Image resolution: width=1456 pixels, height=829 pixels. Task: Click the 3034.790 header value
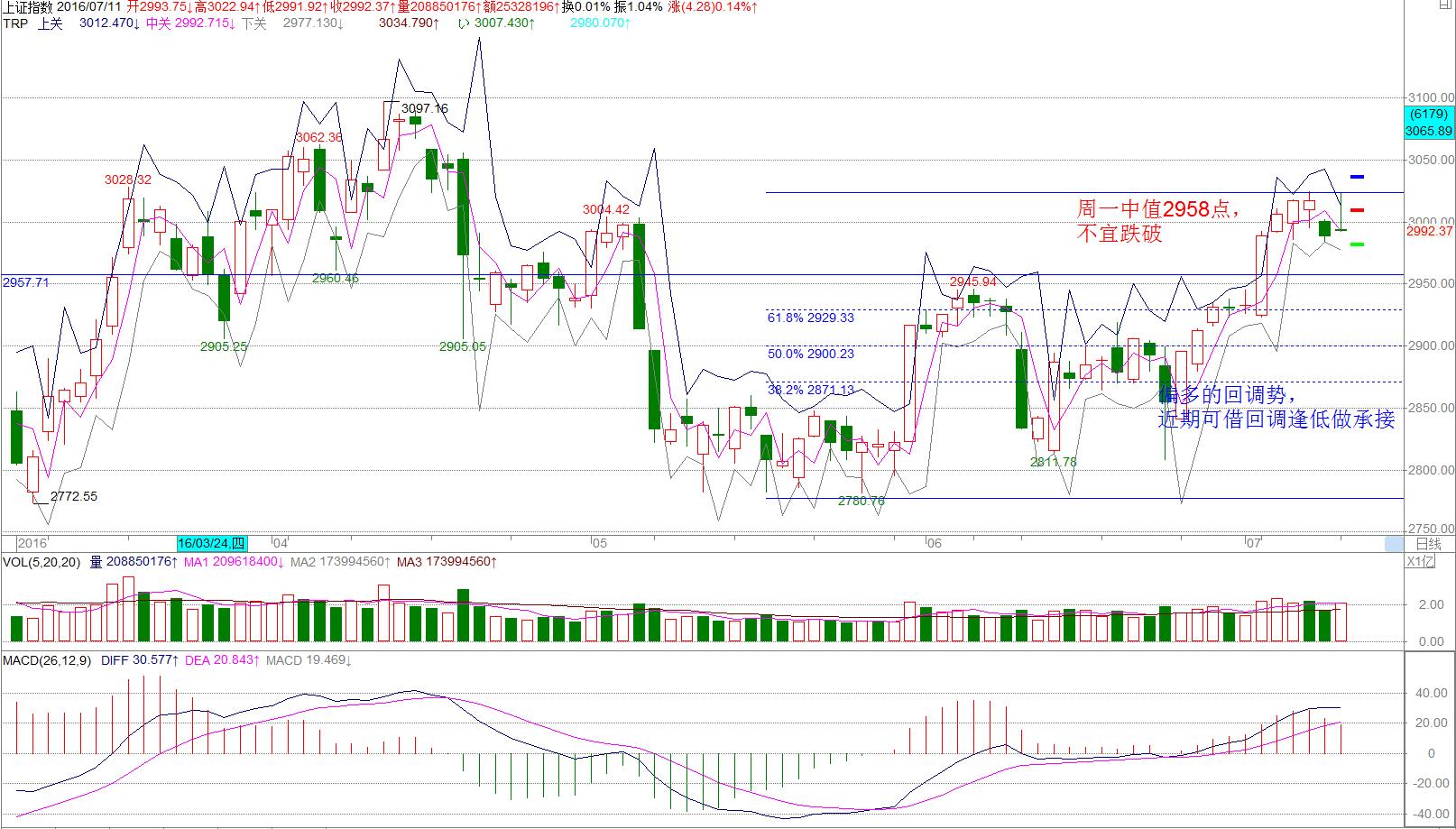(x=409, y=23)
